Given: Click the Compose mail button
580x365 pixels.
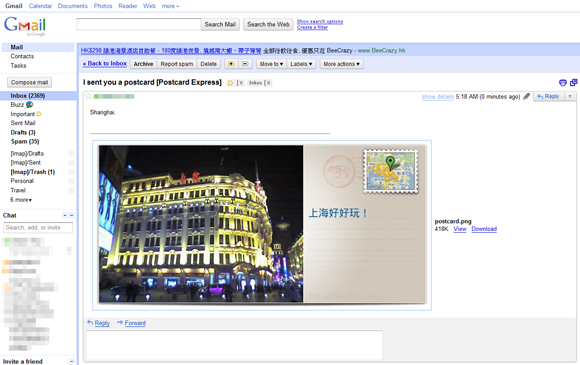Looking at the screenshot, I should click(30, 82).
